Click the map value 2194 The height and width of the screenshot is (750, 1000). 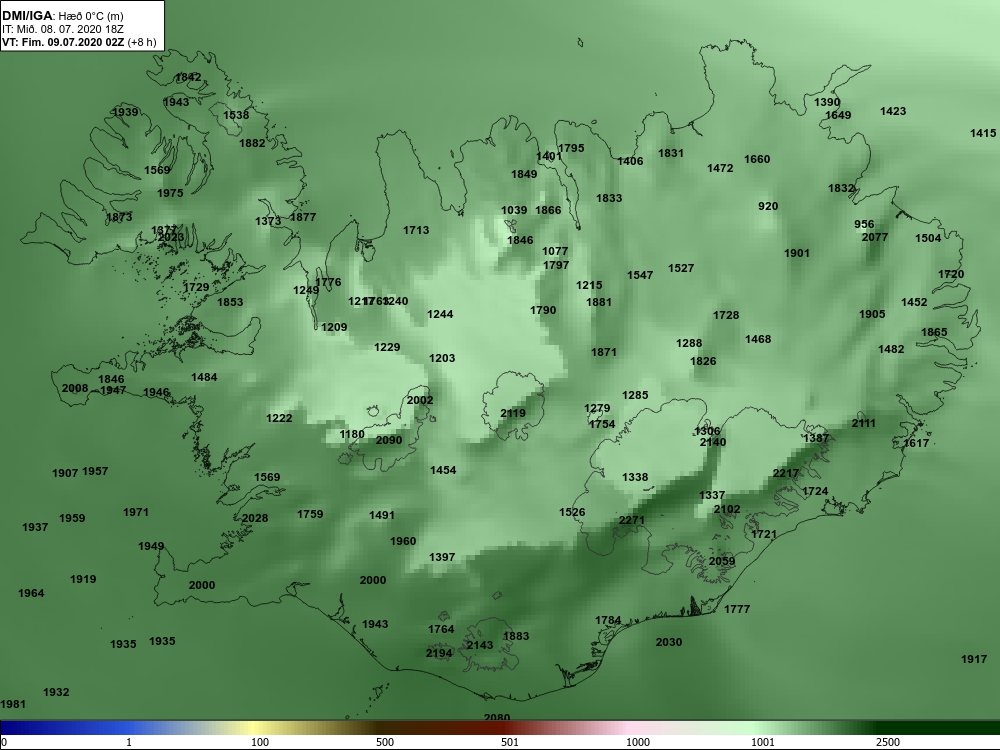[439, 653]
